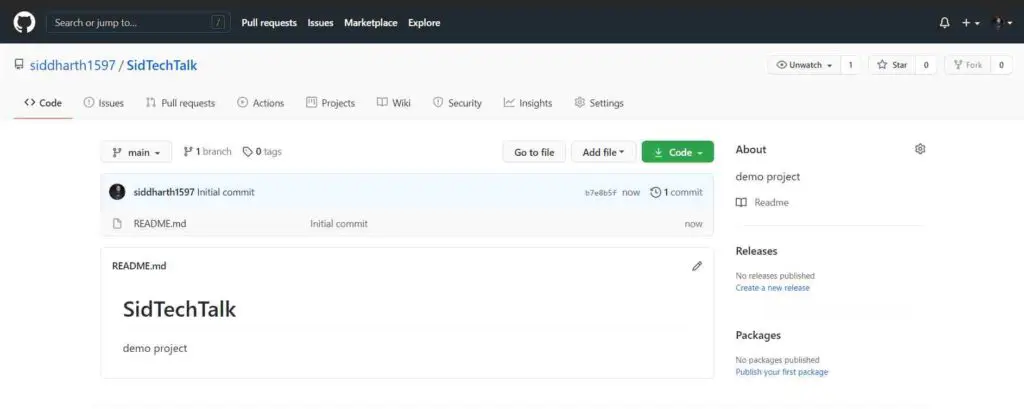Switch to the Pull requests repository tab

[180, 103]
